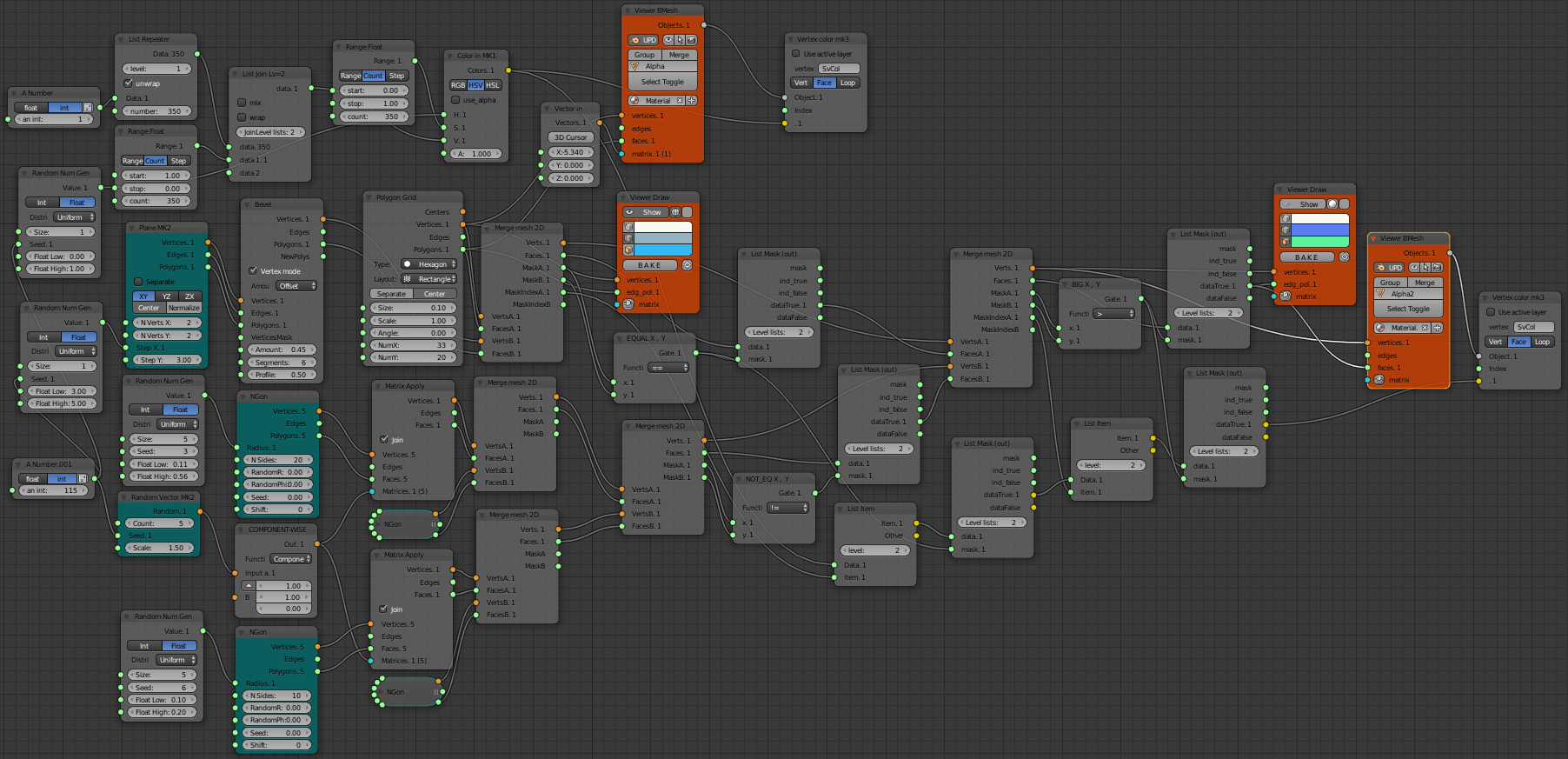1568x759 pixels.
Task: Enable Use active layer in right Vertex color mk3
Action: coord(1491,312)
